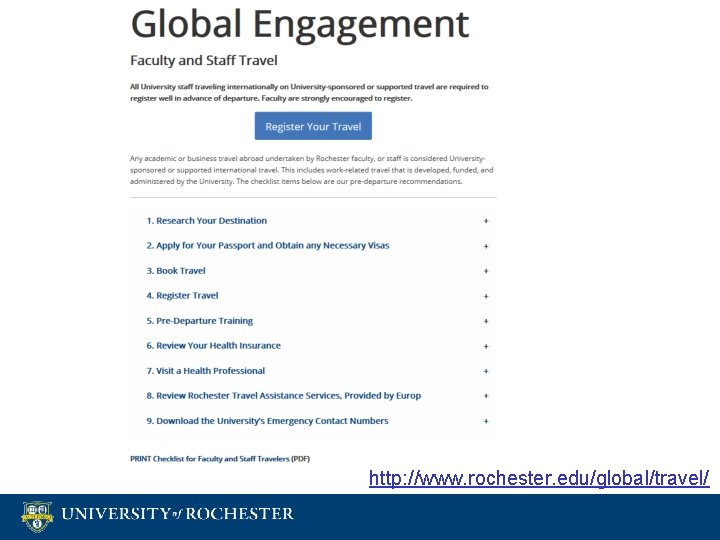Expand plus icon for Research Your Destination
The height and width of the screenshot is (540, 720).
click(486, 221)
